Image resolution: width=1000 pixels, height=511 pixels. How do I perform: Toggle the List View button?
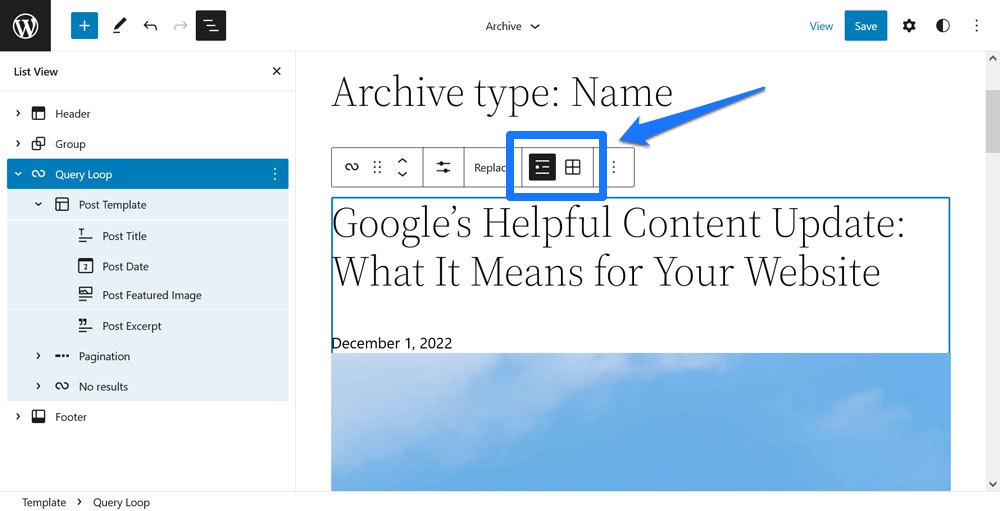210,26
